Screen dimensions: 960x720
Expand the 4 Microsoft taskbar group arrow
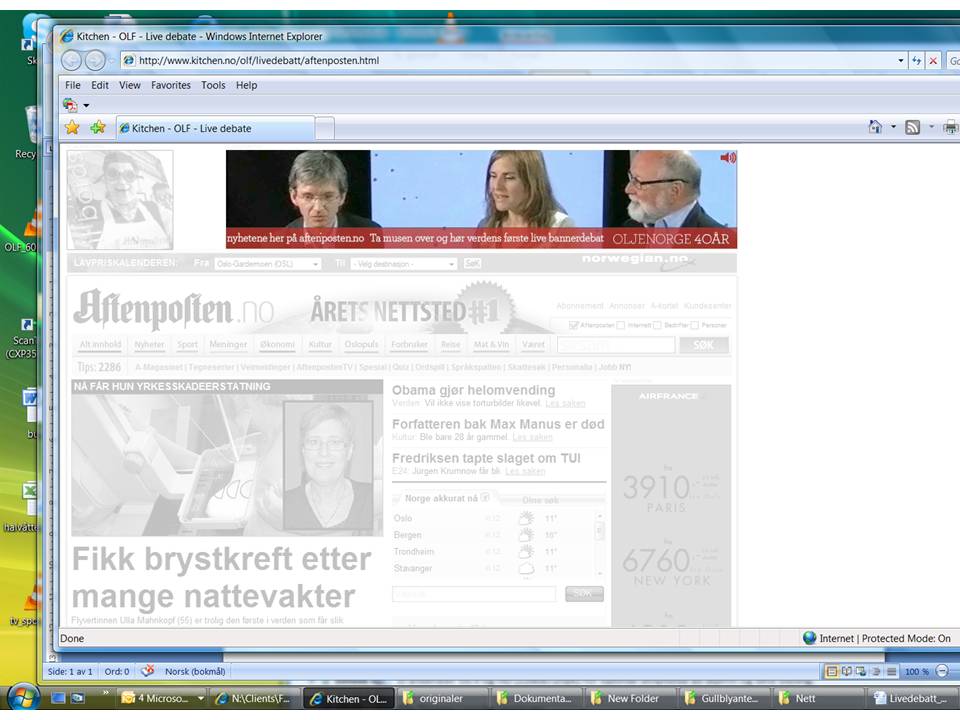(200, 698)
